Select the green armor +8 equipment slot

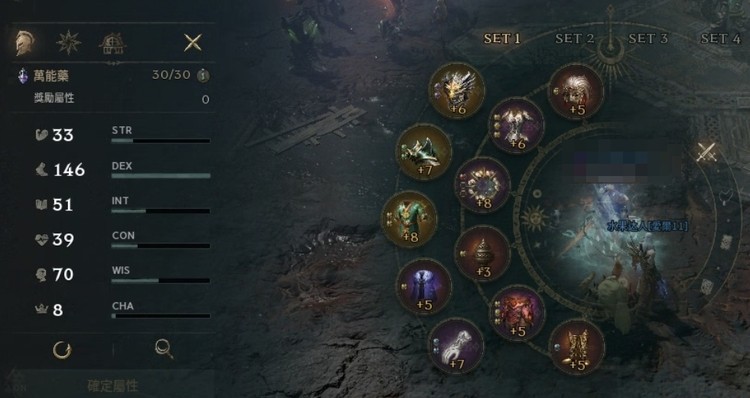click(409, 219)
